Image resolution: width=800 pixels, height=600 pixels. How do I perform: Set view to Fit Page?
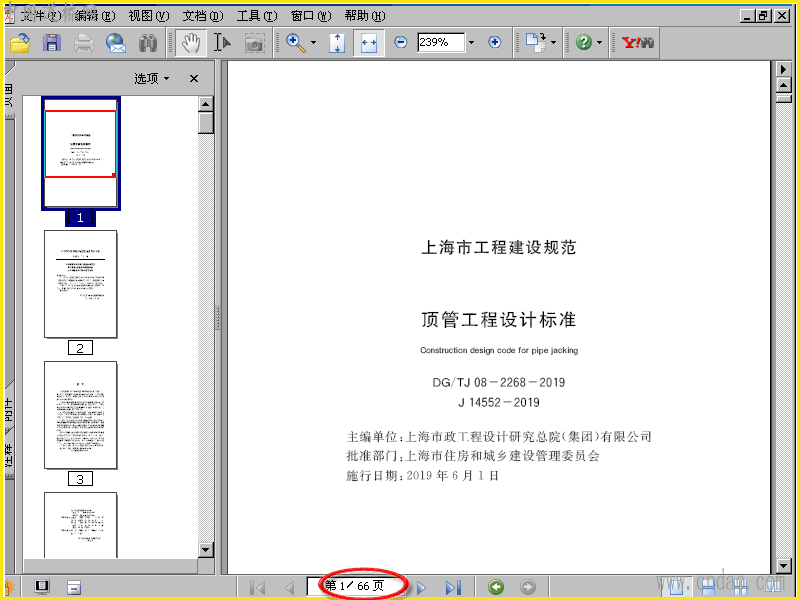pyautogui.click(x=337, y=43)
